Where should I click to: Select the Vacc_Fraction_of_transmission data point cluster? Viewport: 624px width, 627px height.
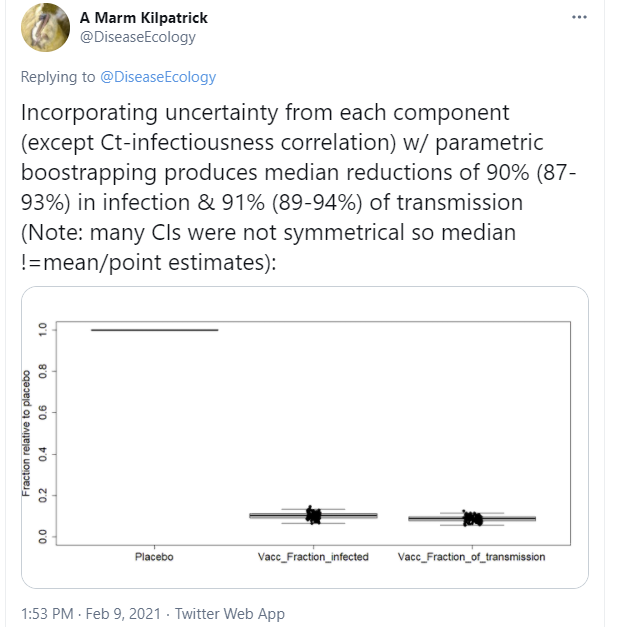click(472, 519)
